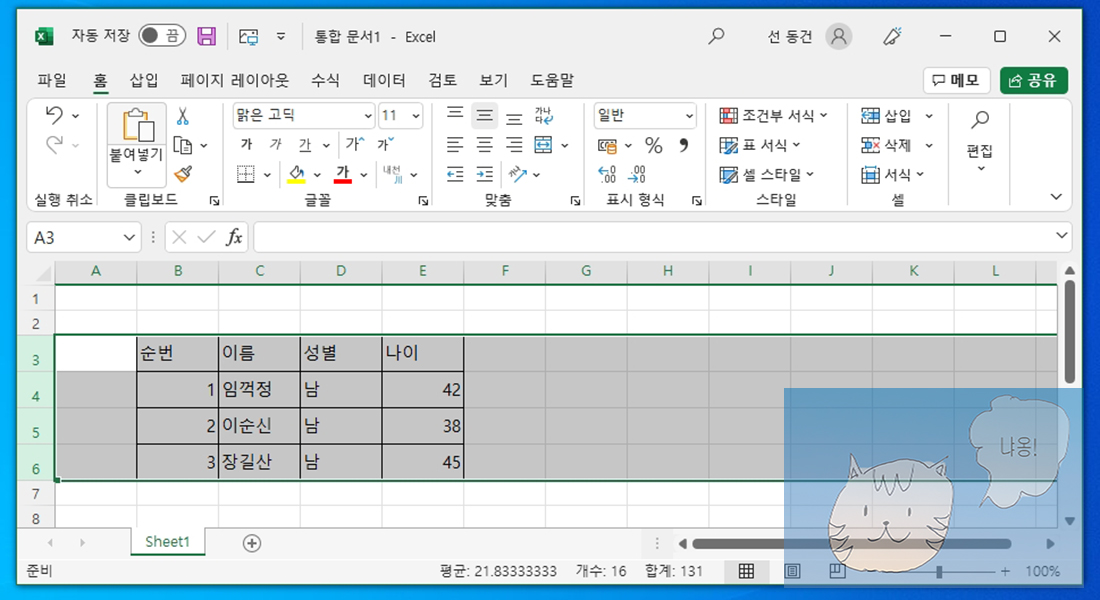
Task: Toggle Italic formatting
Action: tap(275, 144)
